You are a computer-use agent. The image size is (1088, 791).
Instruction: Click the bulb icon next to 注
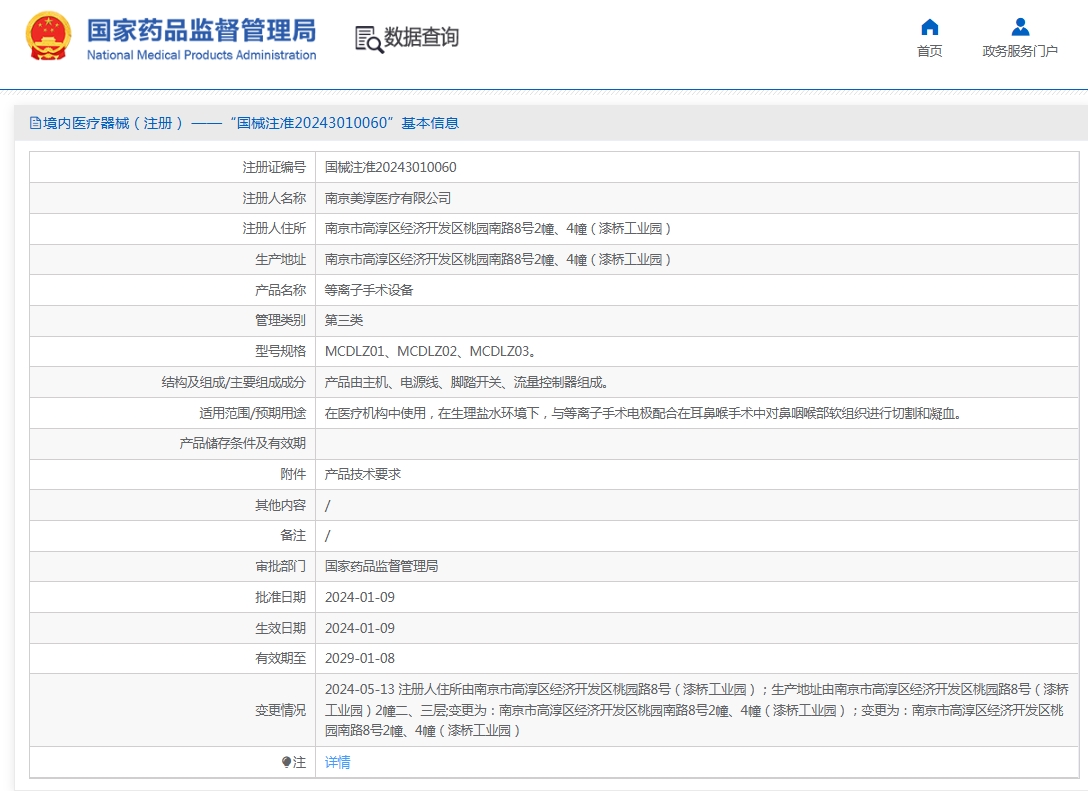point(287,762)
